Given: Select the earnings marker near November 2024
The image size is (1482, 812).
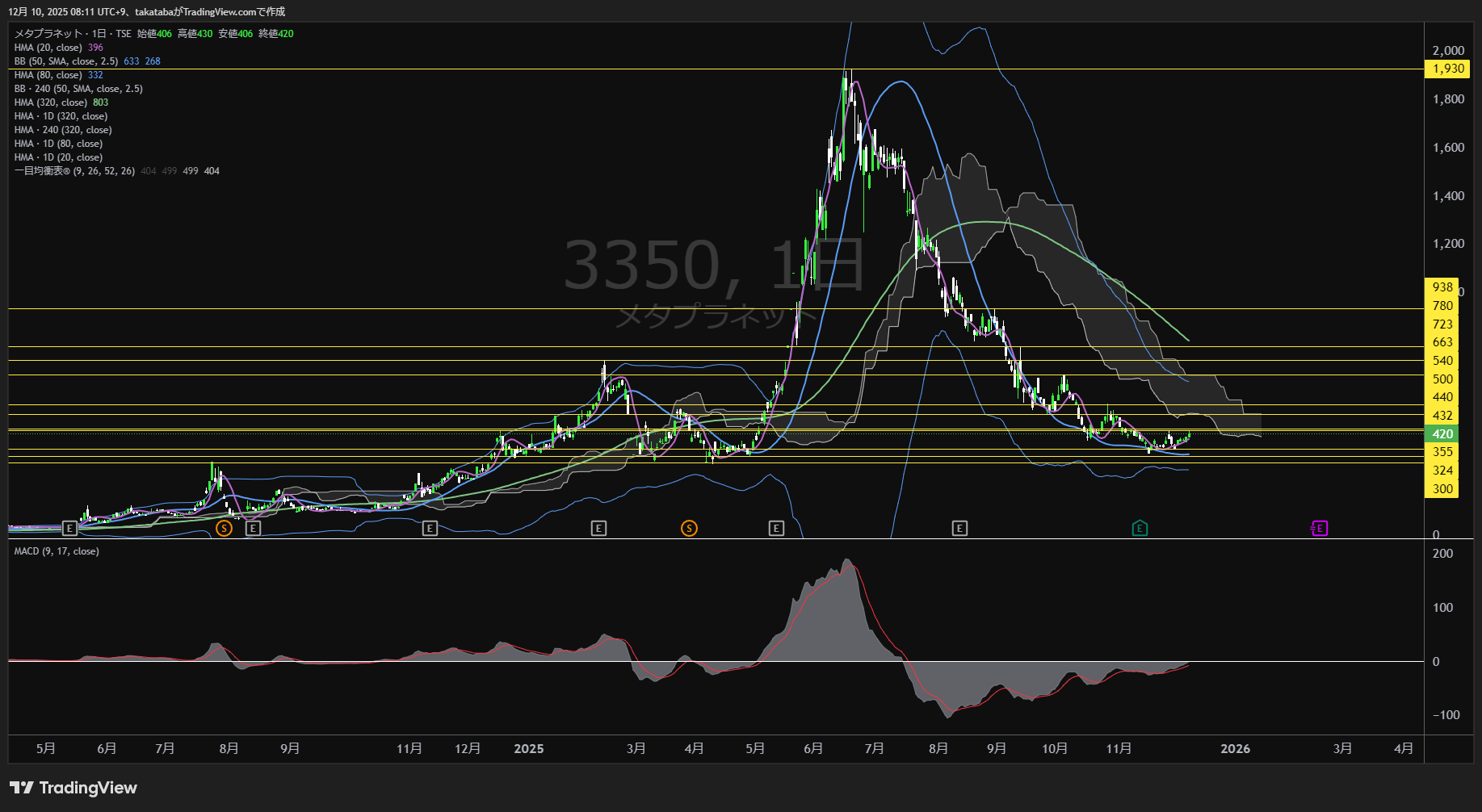Looking at the screenshot, I should point(430,529).
